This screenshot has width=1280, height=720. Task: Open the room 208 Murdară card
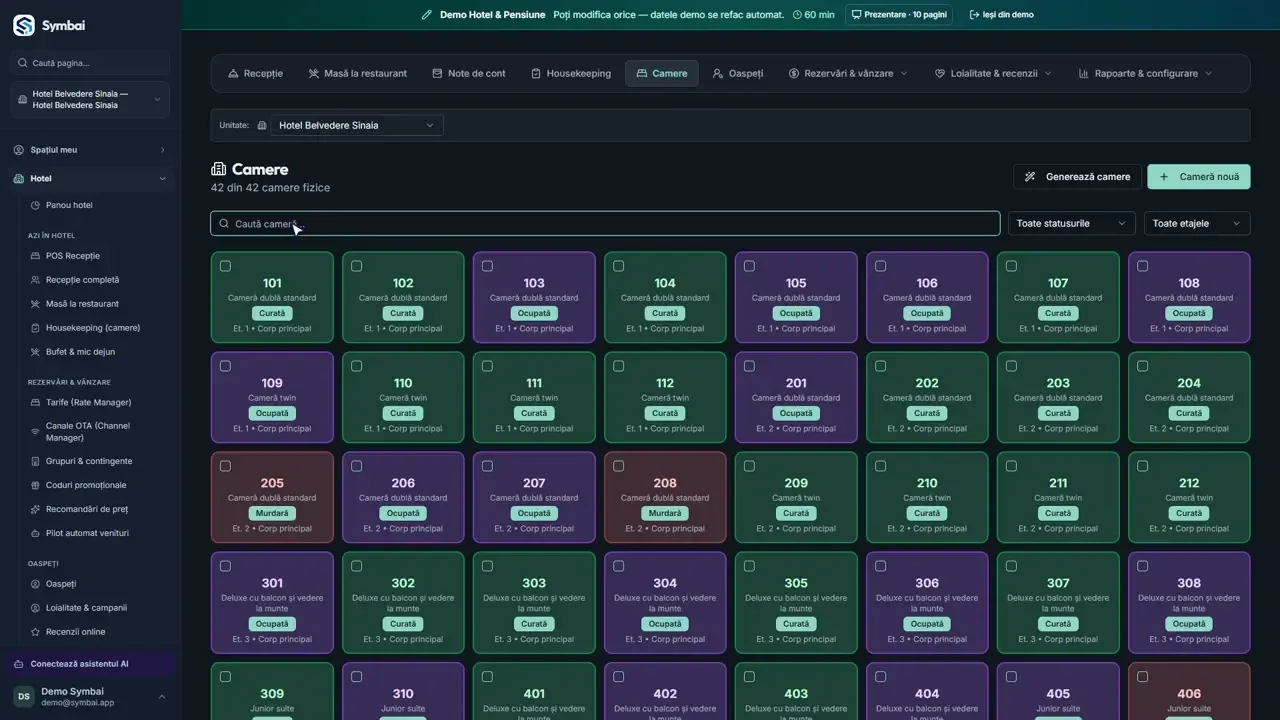click(665, 497)
